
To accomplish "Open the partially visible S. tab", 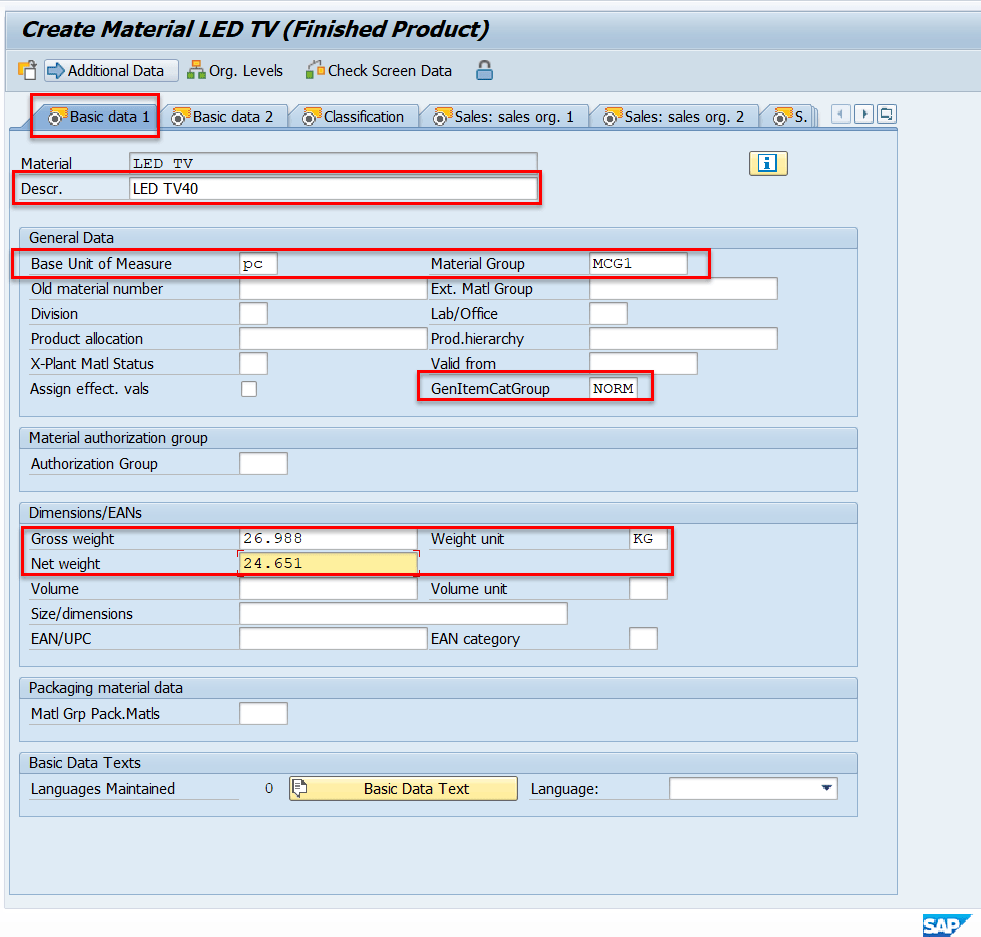I will (791, 117).
